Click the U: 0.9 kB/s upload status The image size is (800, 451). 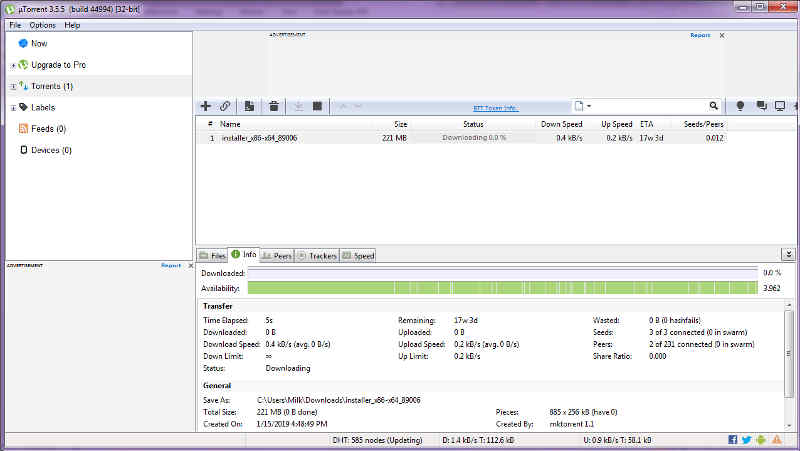coord(617,440)
